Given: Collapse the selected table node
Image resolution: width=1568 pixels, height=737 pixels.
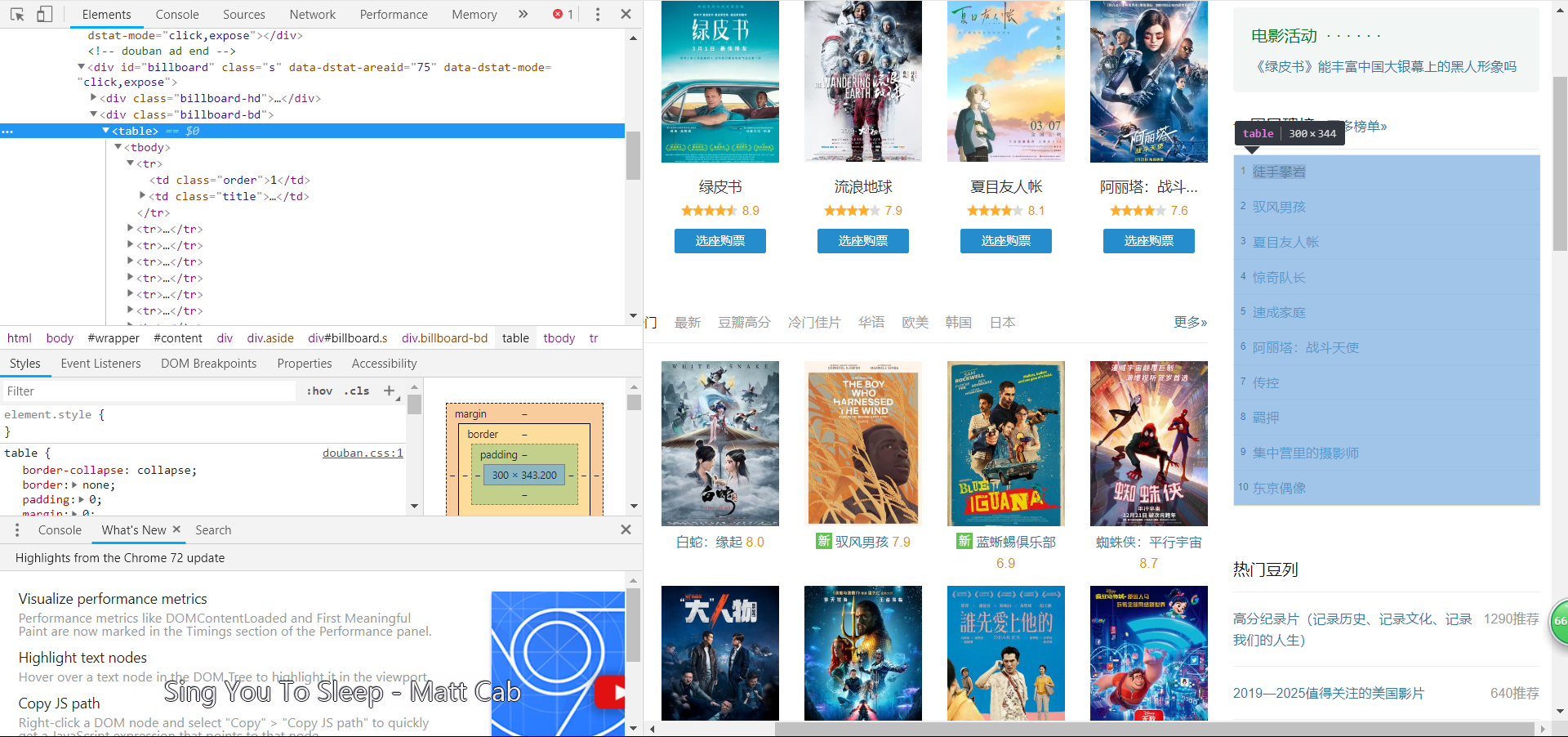Looking at the screenshot, I should point(105,131).
